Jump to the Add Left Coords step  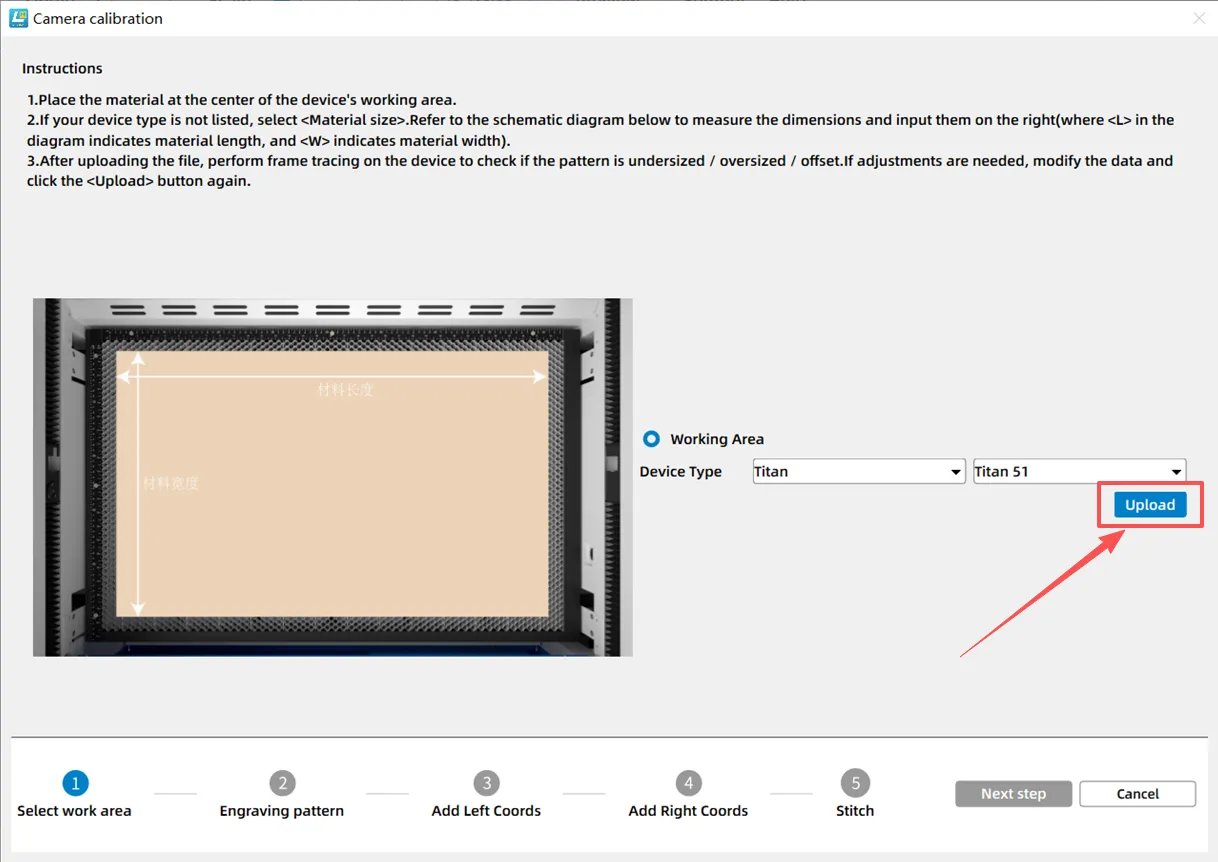(x=486, y=811)
